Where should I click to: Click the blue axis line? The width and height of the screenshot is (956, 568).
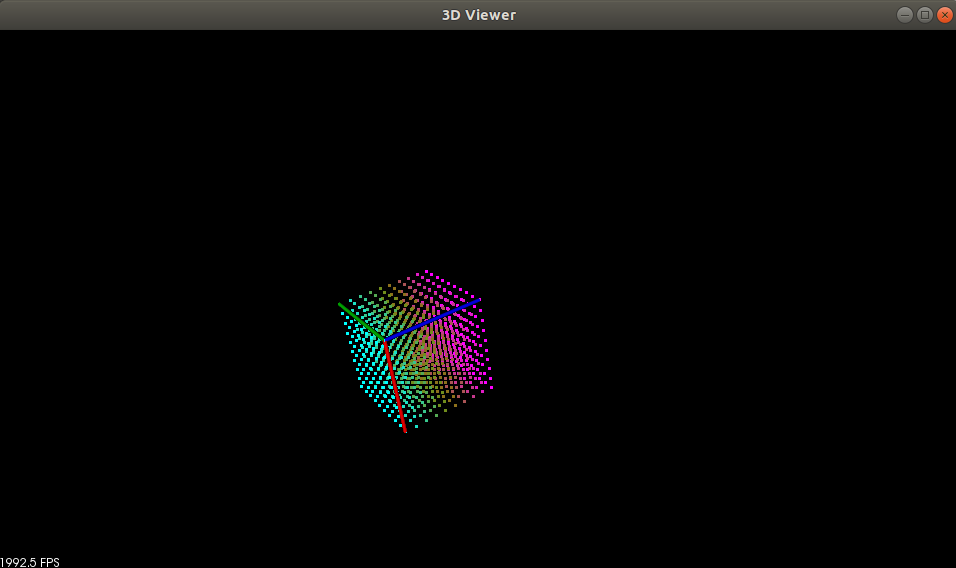coord(433,320)
